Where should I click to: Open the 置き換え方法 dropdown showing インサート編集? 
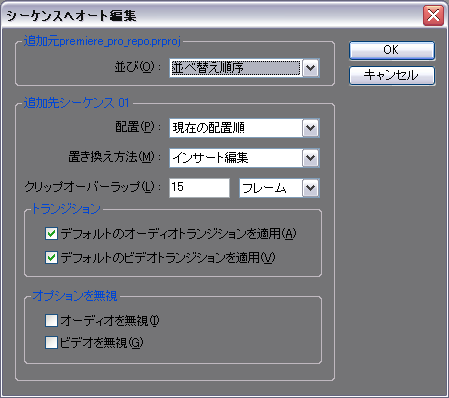244,158
